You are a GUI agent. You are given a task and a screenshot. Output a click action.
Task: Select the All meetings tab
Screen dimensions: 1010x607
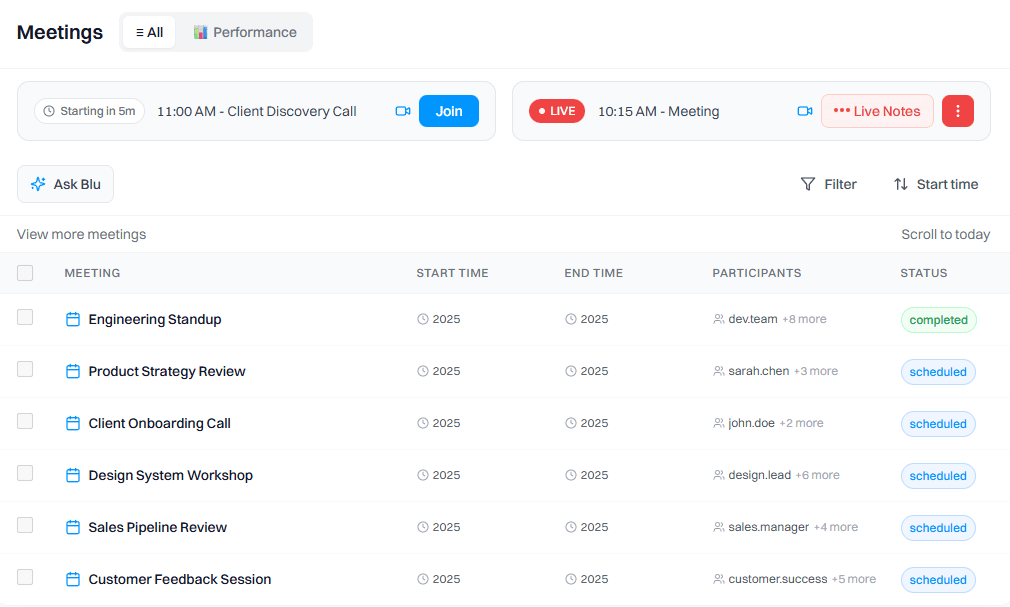point(148,32)
